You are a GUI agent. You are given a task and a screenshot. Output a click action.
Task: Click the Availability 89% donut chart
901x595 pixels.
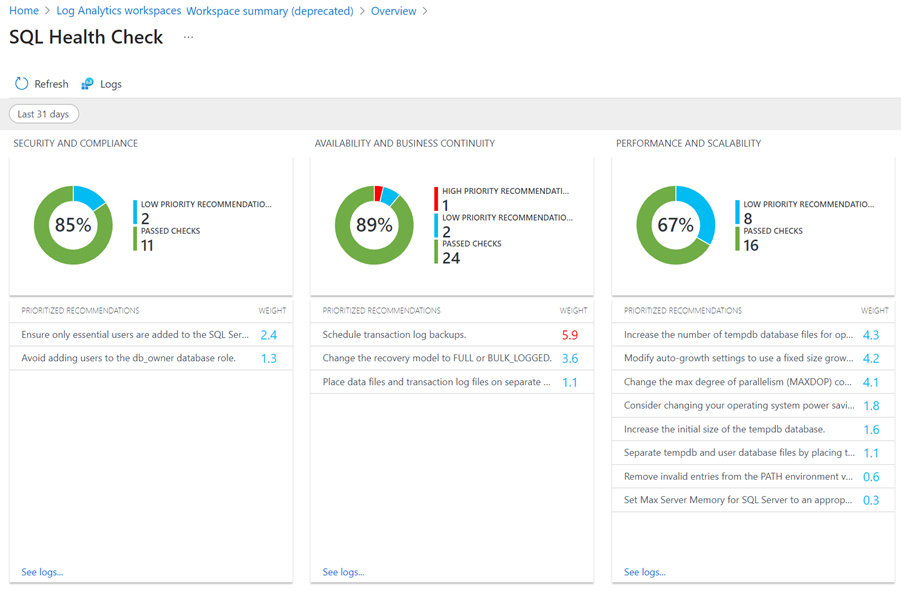click(374, 225)
